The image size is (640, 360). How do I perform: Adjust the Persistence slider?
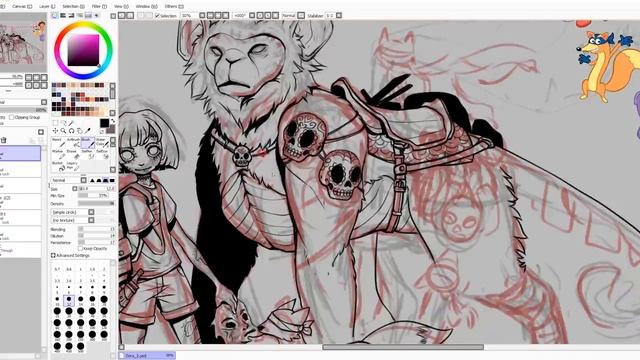click(96, 242)
